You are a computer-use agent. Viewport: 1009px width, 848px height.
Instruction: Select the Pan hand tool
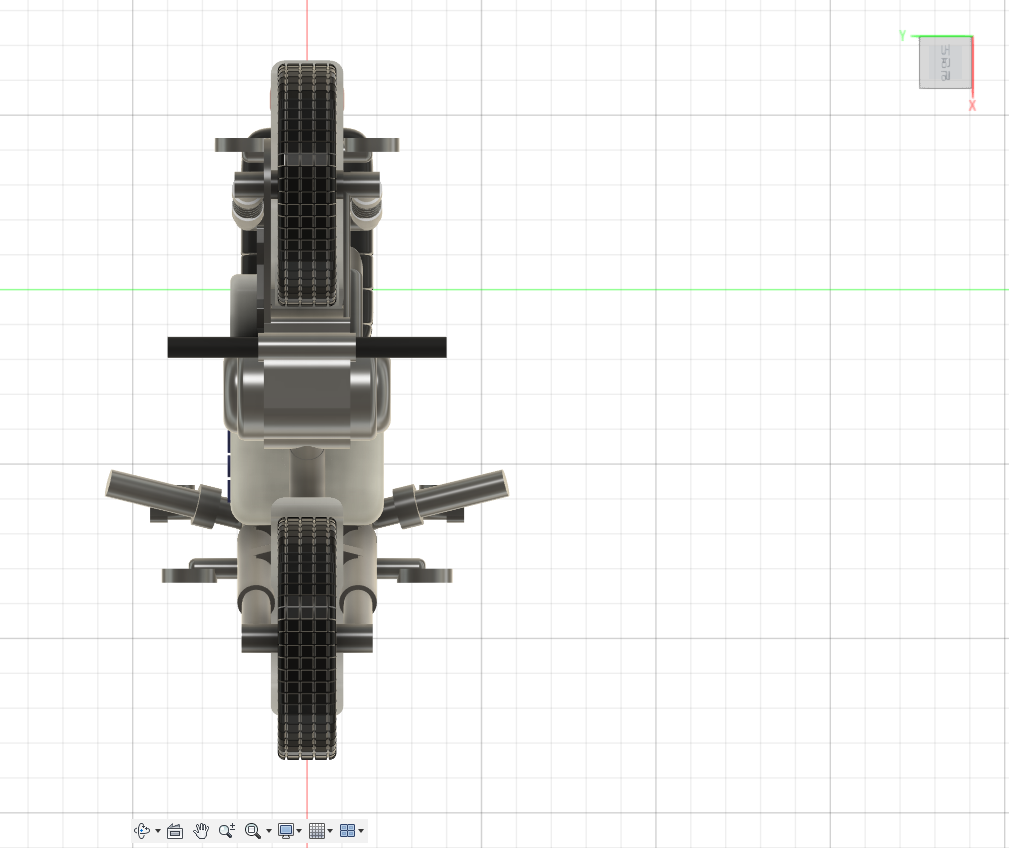[x=201, y=831]
